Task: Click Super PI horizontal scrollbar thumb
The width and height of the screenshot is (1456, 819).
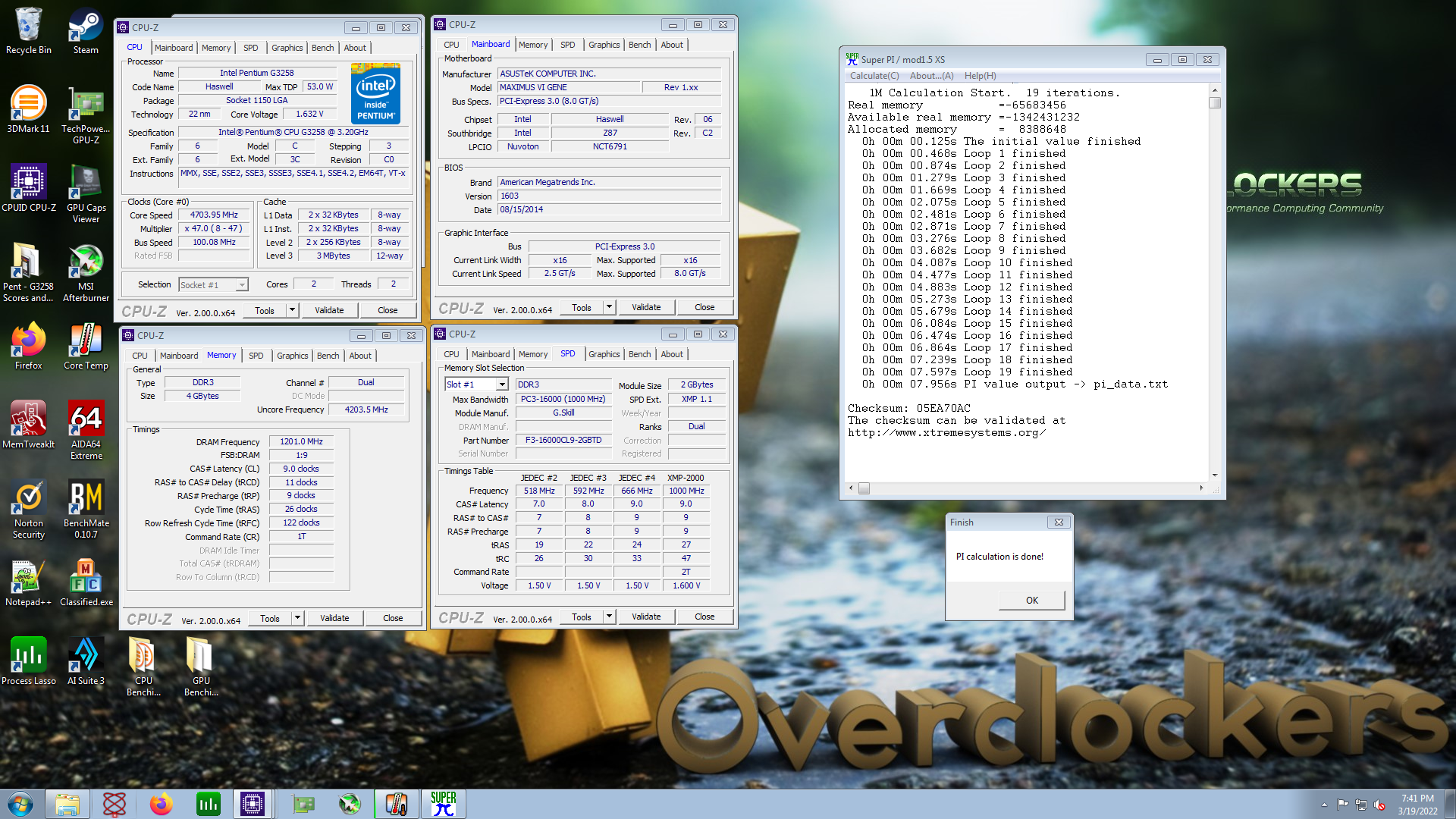Action: (x=864, y=488)
